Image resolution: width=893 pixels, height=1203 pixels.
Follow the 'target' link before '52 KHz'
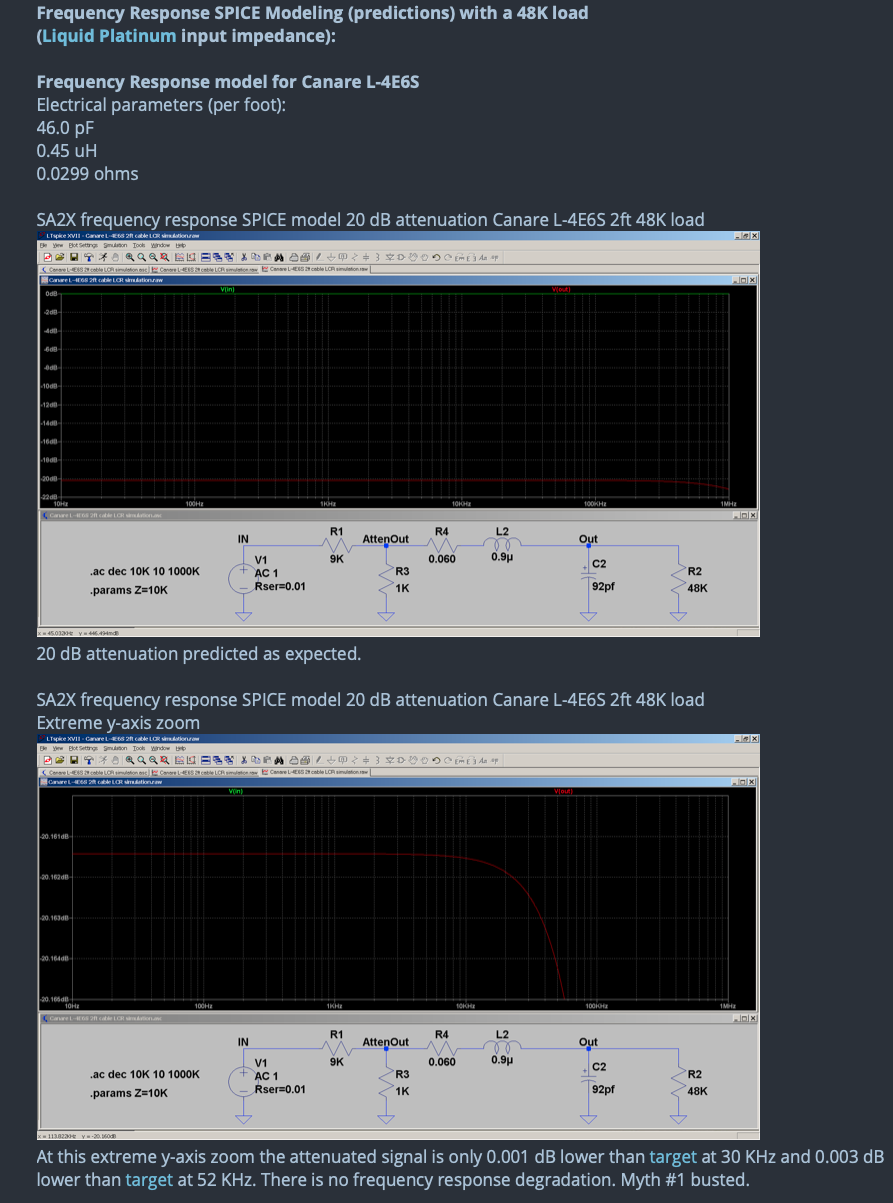[149, 1179]
